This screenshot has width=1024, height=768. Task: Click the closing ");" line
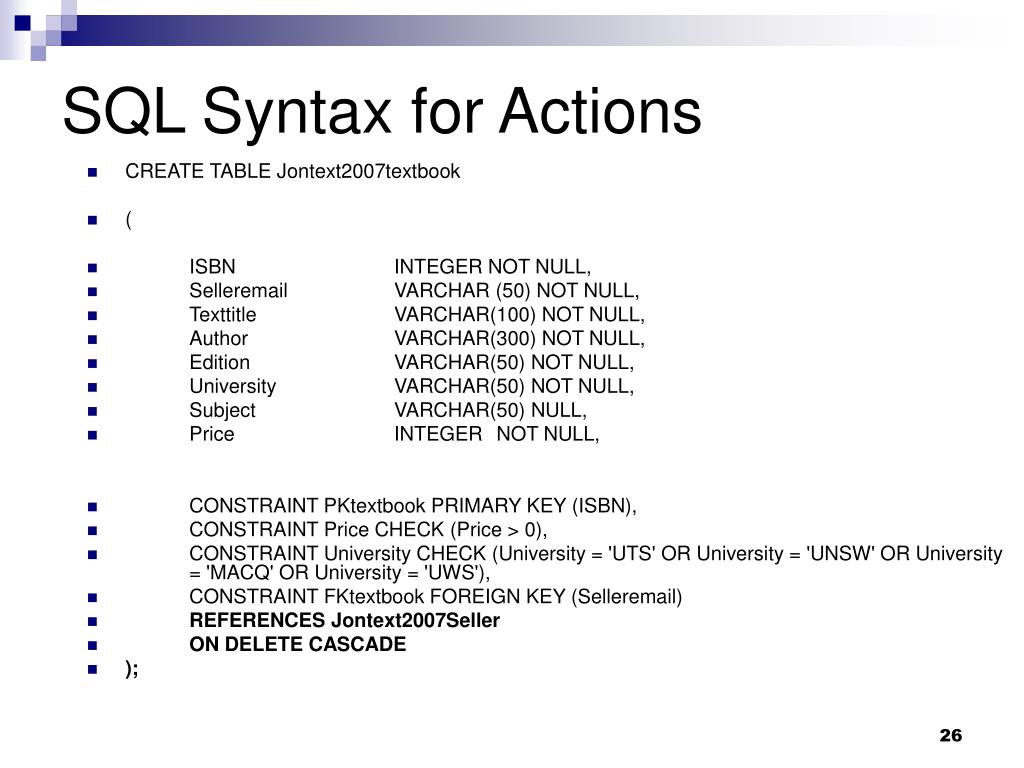[131, 669]
